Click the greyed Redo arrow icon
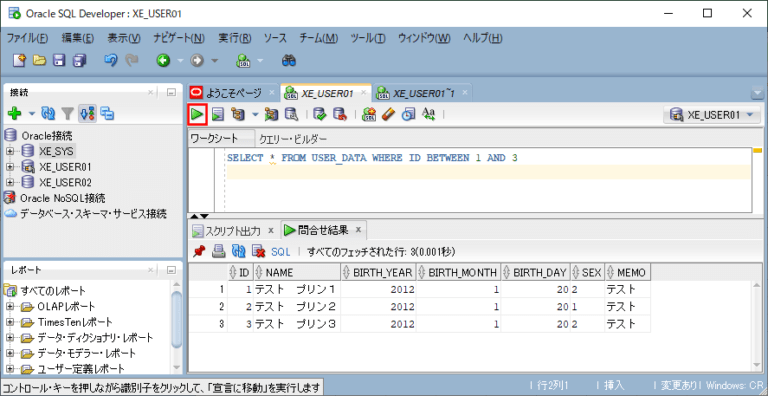 132,60
